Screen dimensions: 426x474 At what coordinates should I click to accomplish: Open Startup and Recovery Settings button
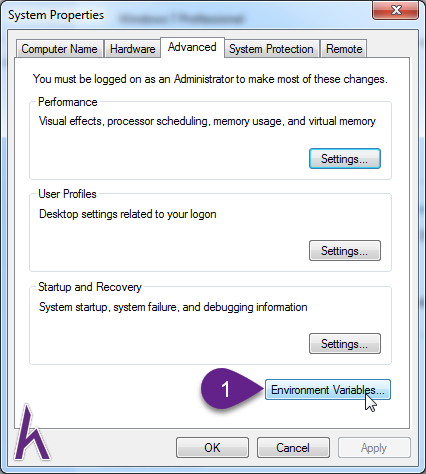point(345,344)
